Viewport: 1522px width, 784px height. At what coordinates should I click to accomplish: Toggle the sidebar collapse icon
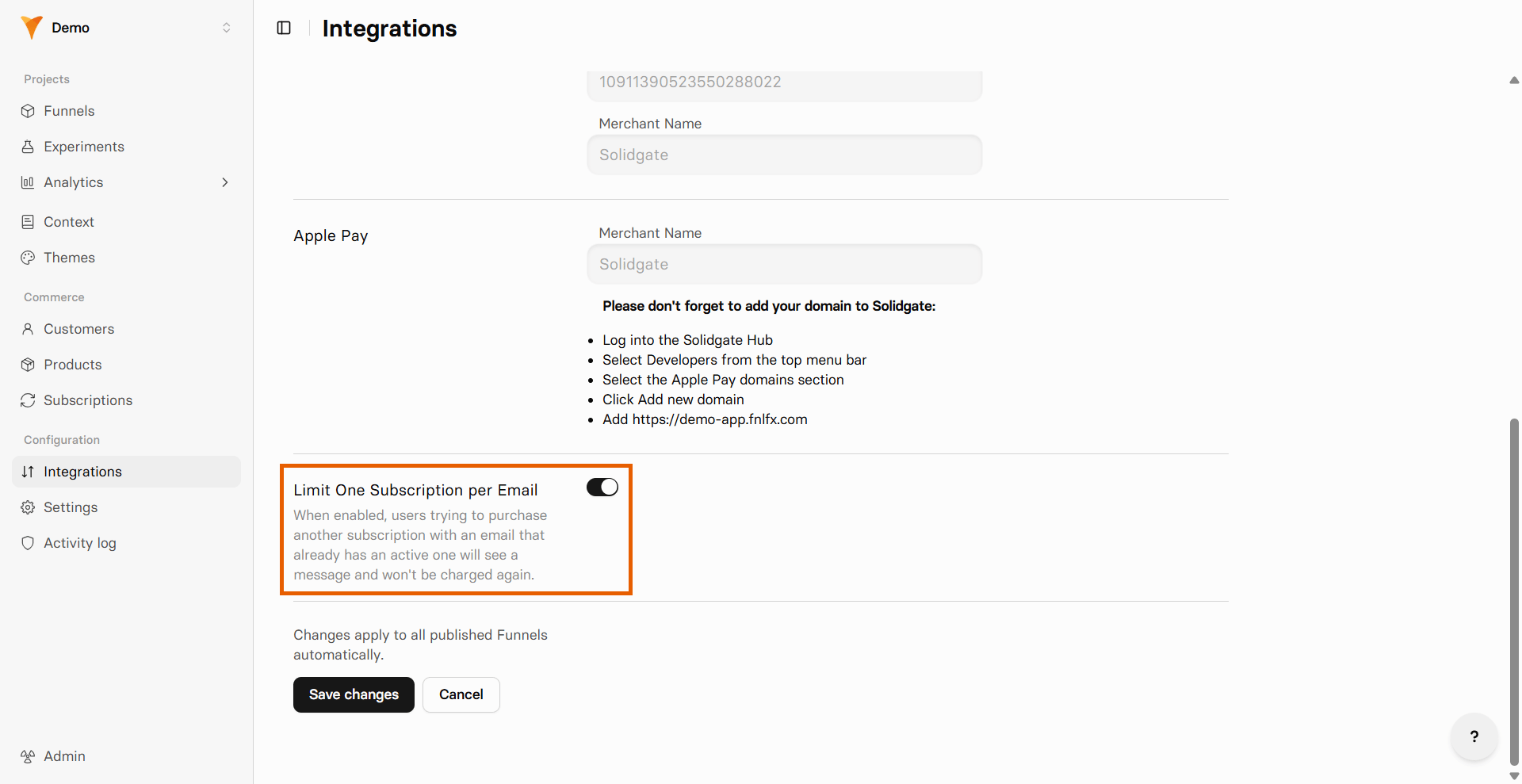pyautogui.click(x=284, y=28)
